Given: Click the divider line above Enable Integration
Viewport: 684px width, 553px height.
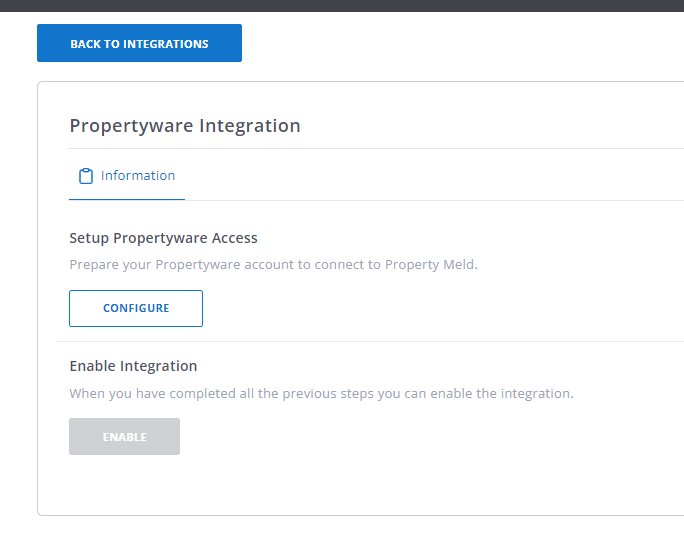Looking at the screenshot, I should (360, 341).
